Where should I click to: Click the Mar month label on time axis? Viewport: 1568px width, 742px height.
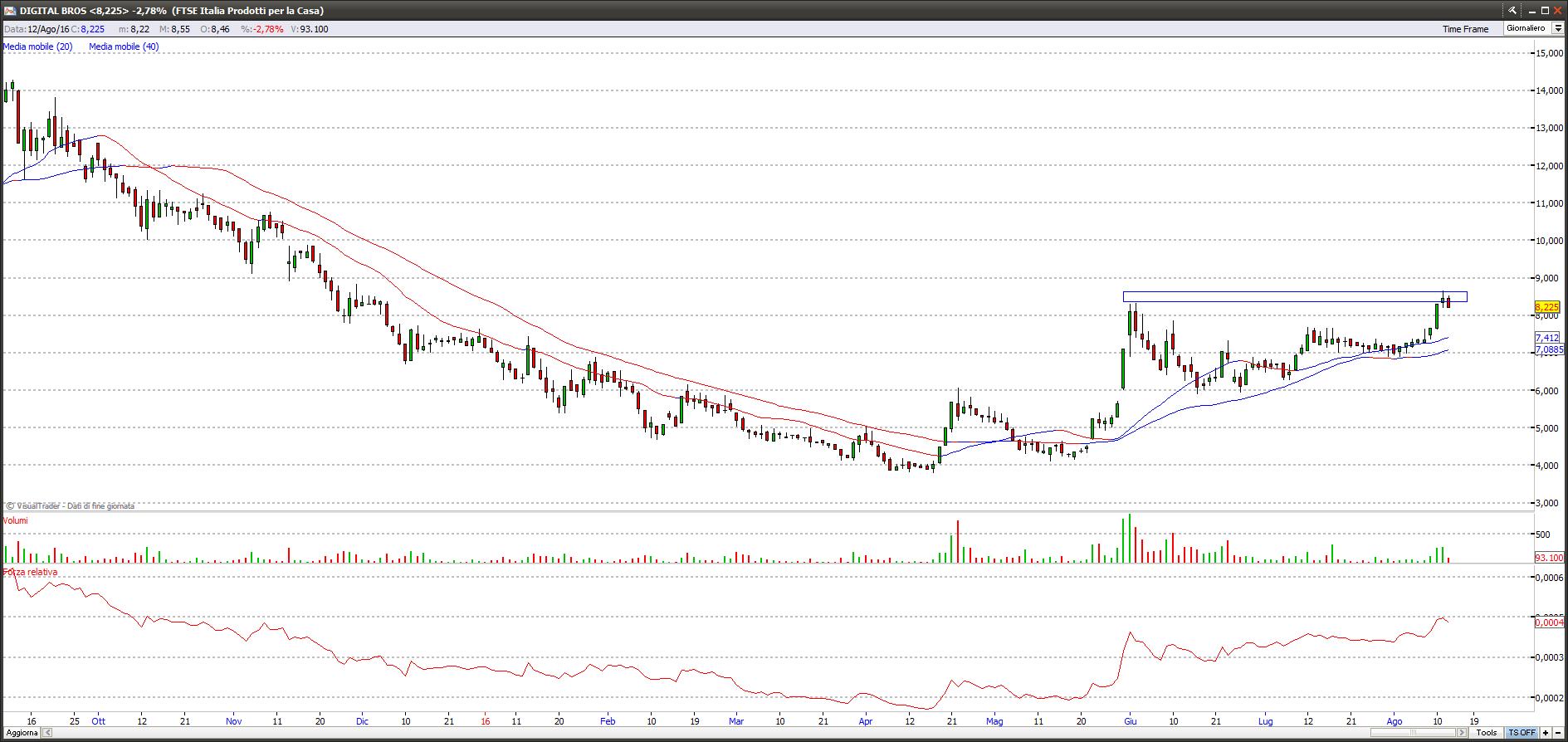pos(736,721)
